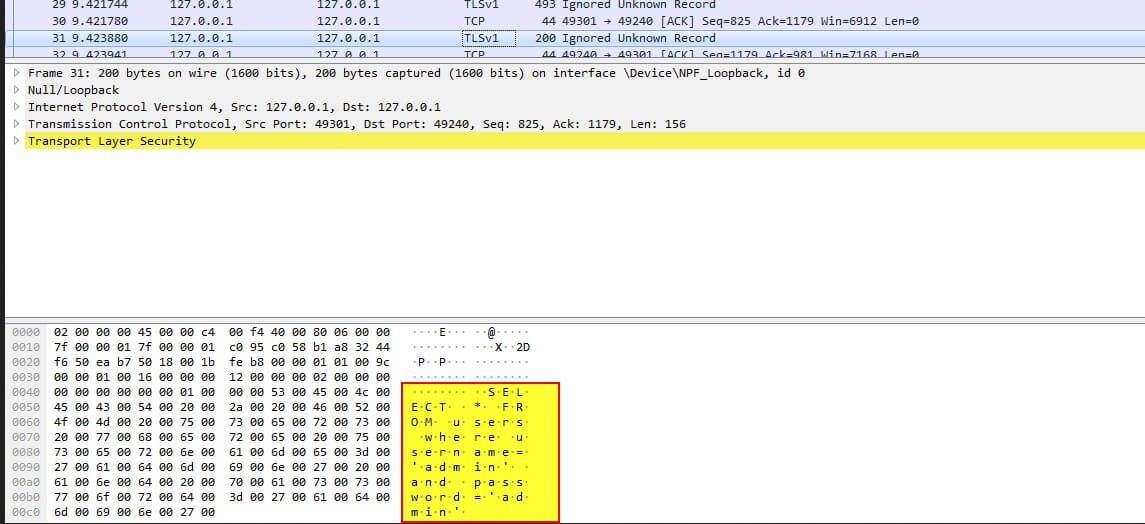
Task: Click hex offset 0020 row label
Action: (25, 362)
